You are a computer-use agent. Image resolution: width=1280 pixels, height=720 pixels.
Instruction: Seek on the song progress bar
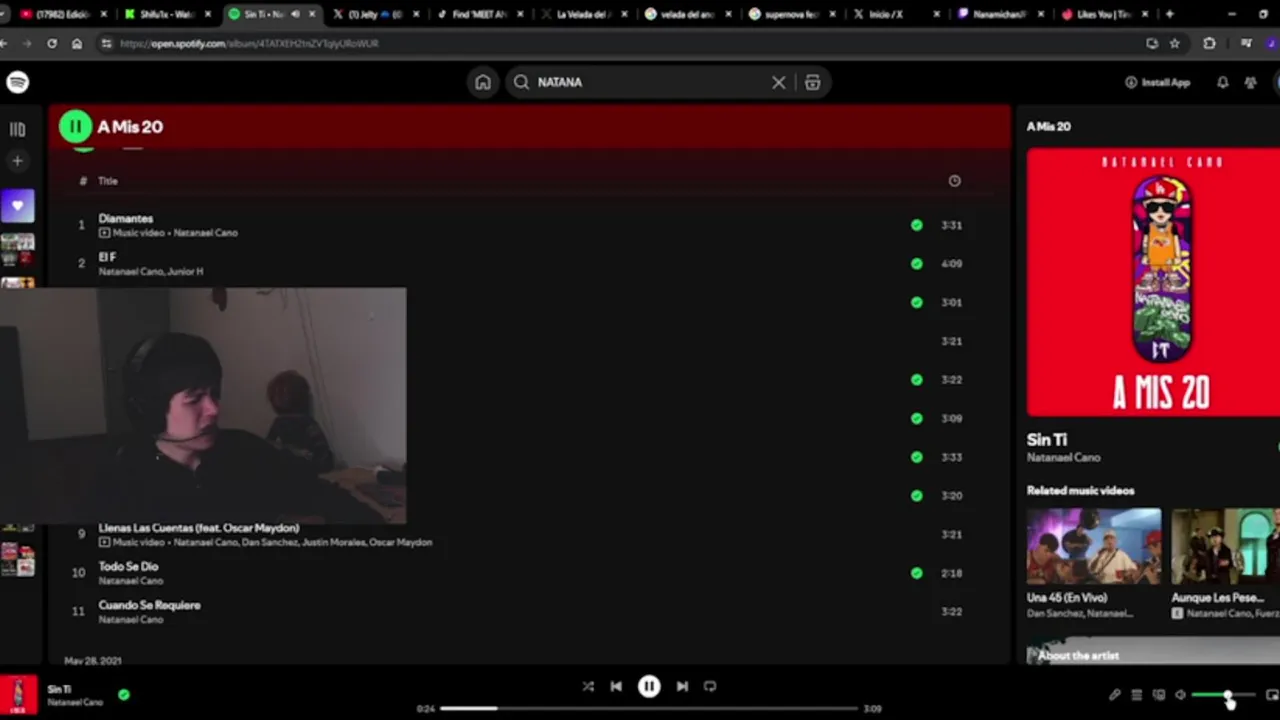648,709
